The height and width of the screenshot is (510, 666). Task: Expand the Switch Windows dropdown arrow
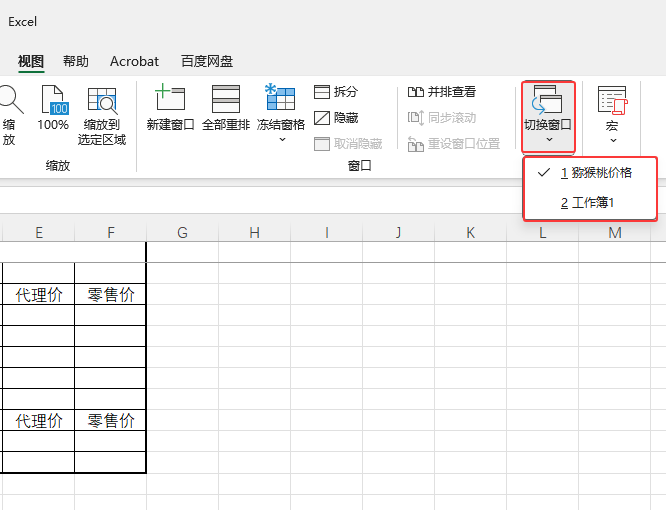point(549,140)
